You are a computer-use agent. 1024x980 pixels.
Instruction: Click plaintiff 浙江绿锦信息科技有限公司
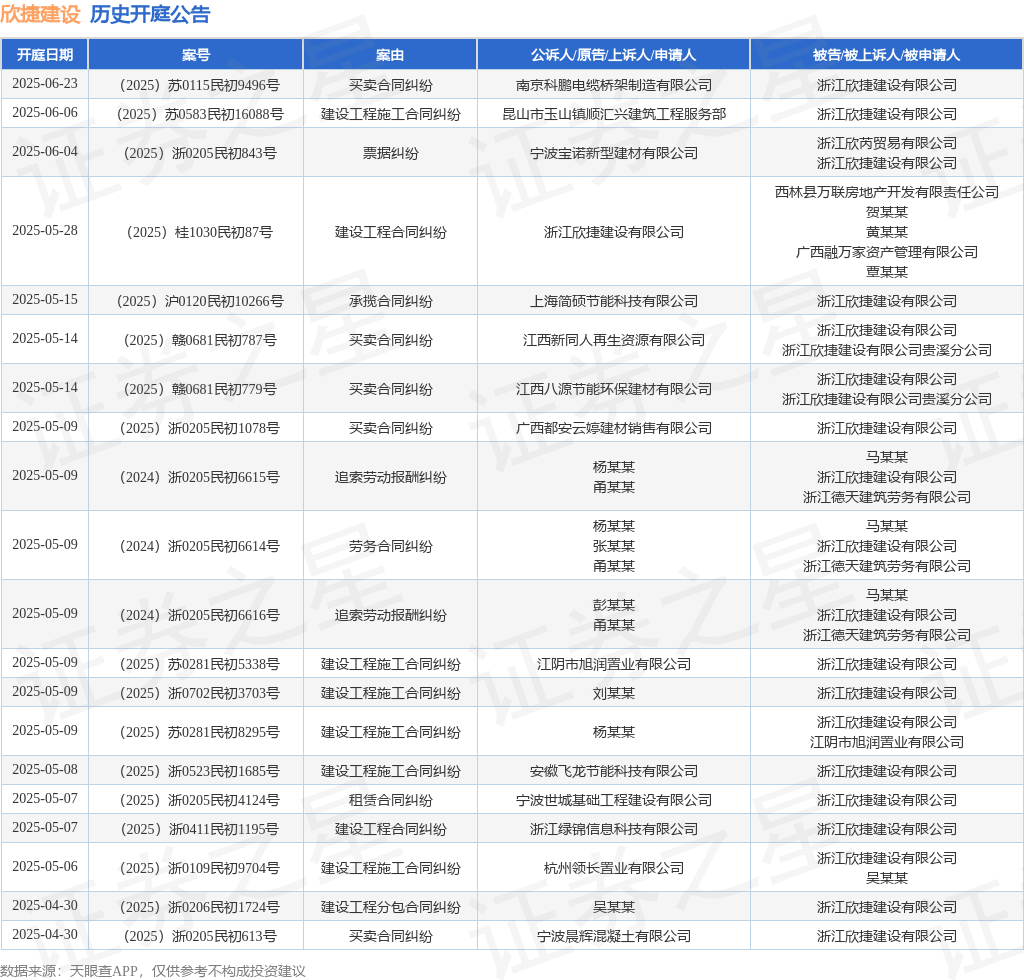coord(613,829)
